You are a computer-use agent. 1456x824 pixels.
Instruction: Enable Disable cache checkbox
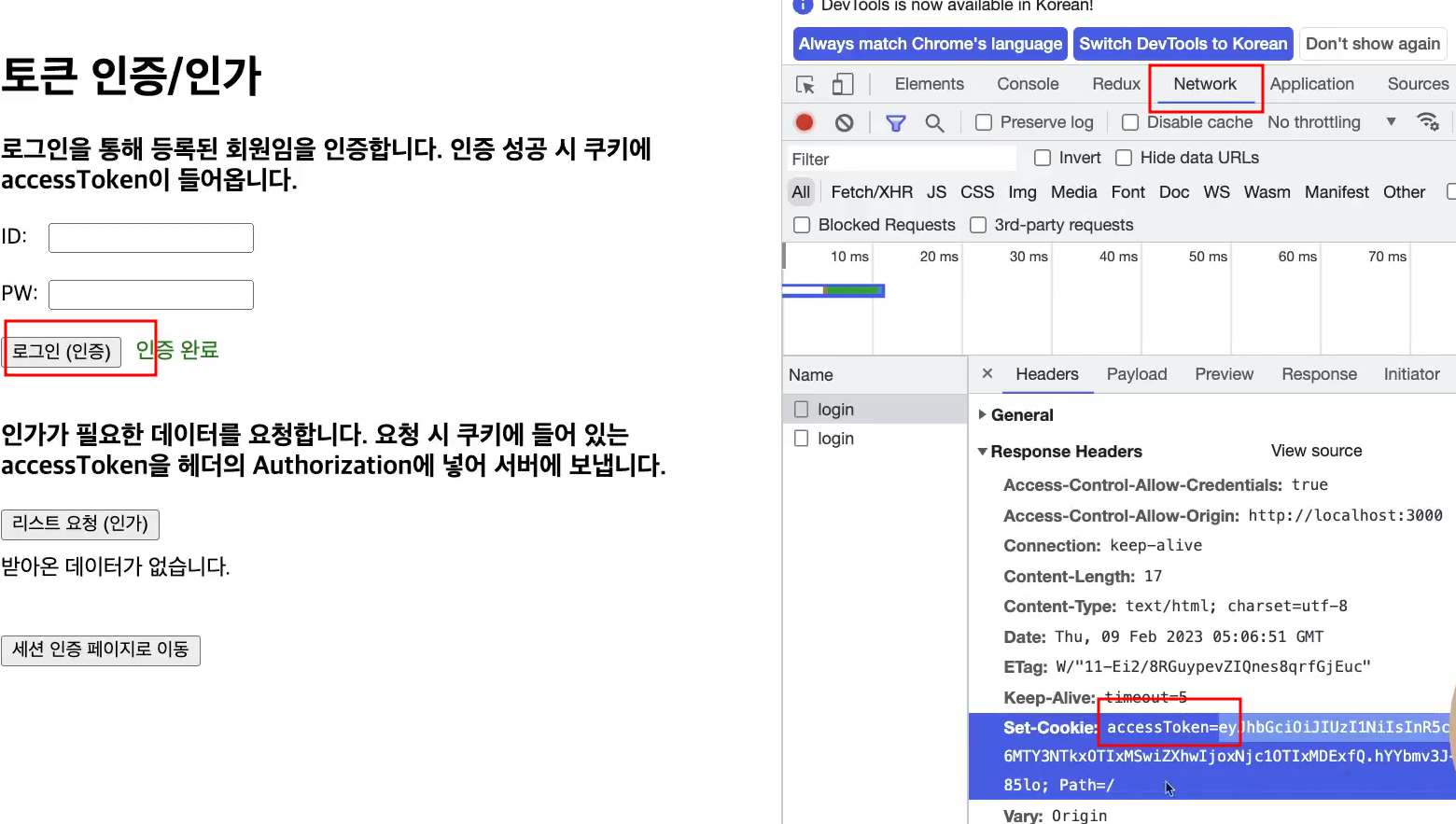(x=1130, y=122)
